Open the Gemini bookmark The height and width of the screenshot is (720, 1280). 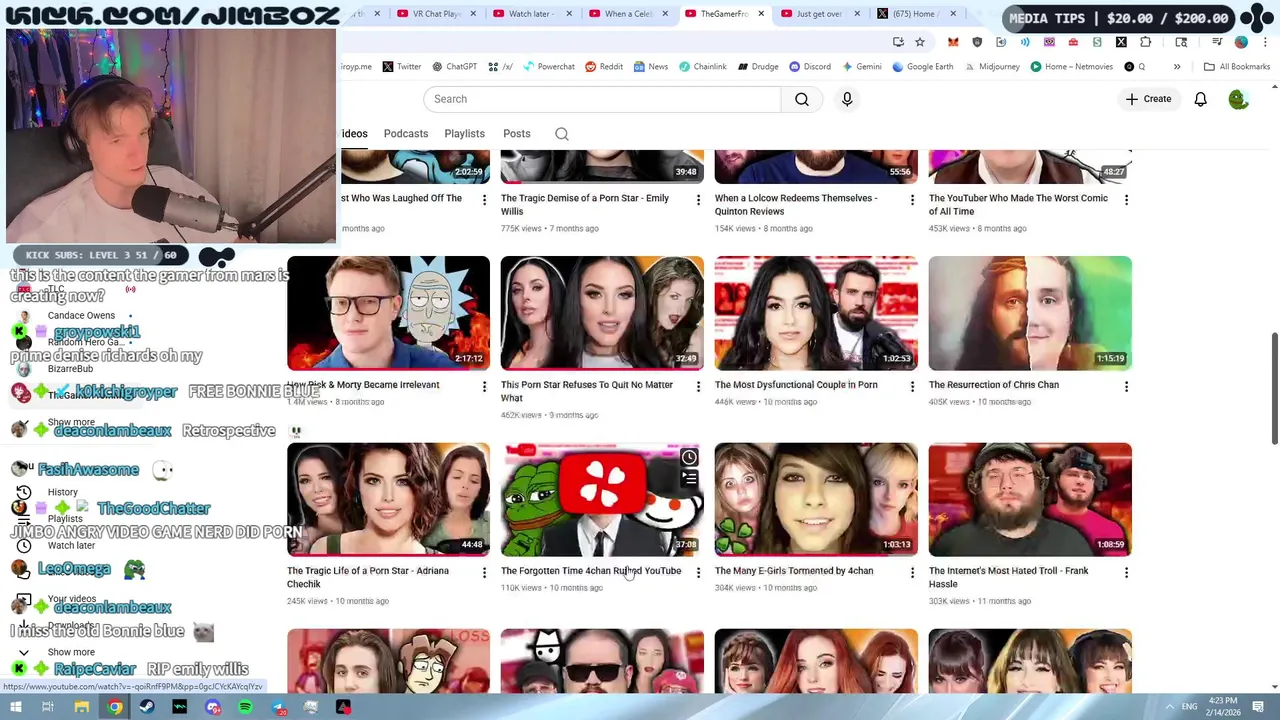(x=862, y=67)
